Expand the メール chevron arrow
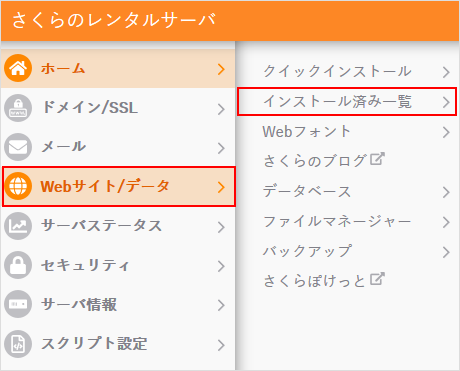 [x=221, y=148]
